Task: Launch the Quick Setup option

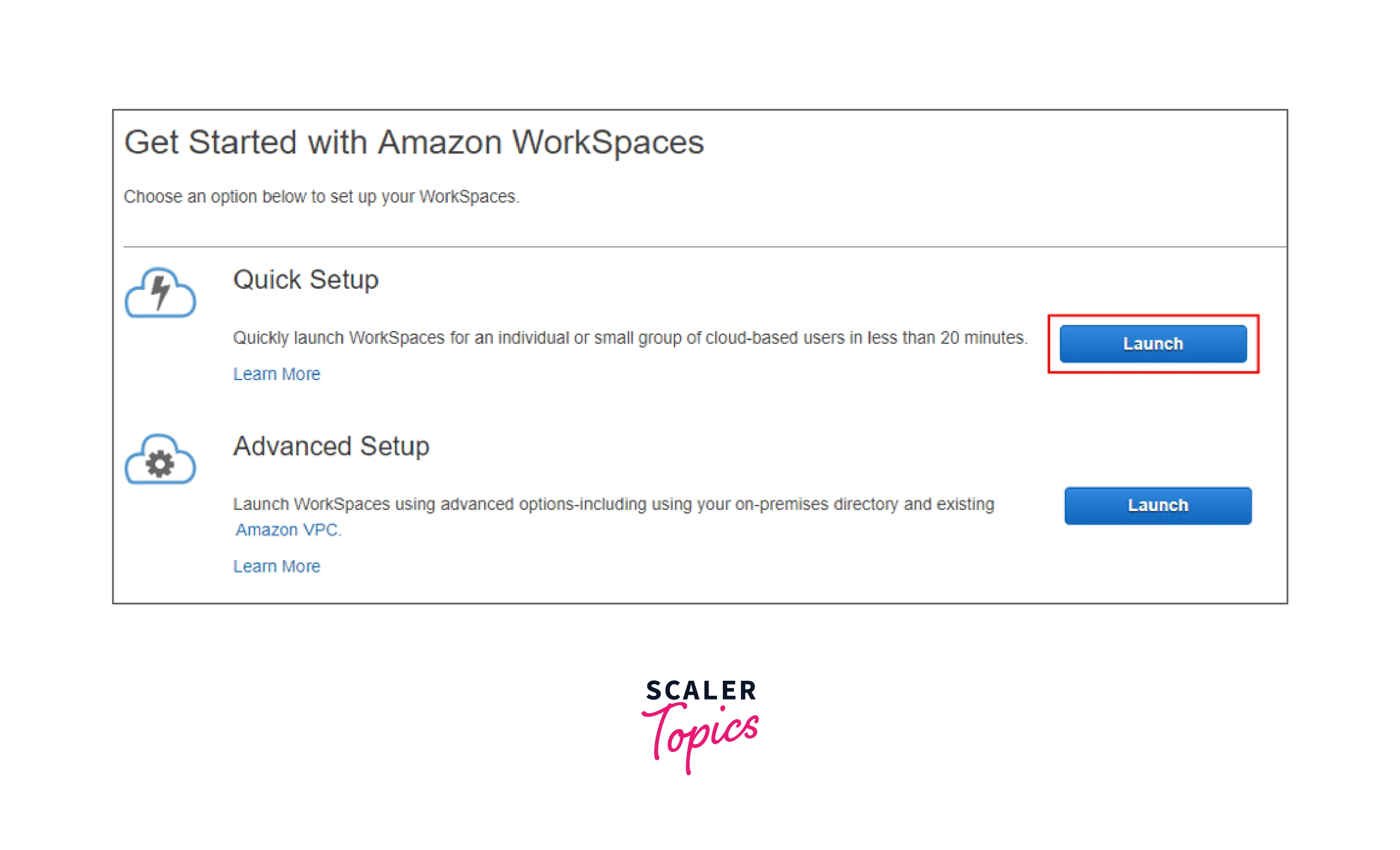Action: pyautogui.click(x=1153, y=344)
